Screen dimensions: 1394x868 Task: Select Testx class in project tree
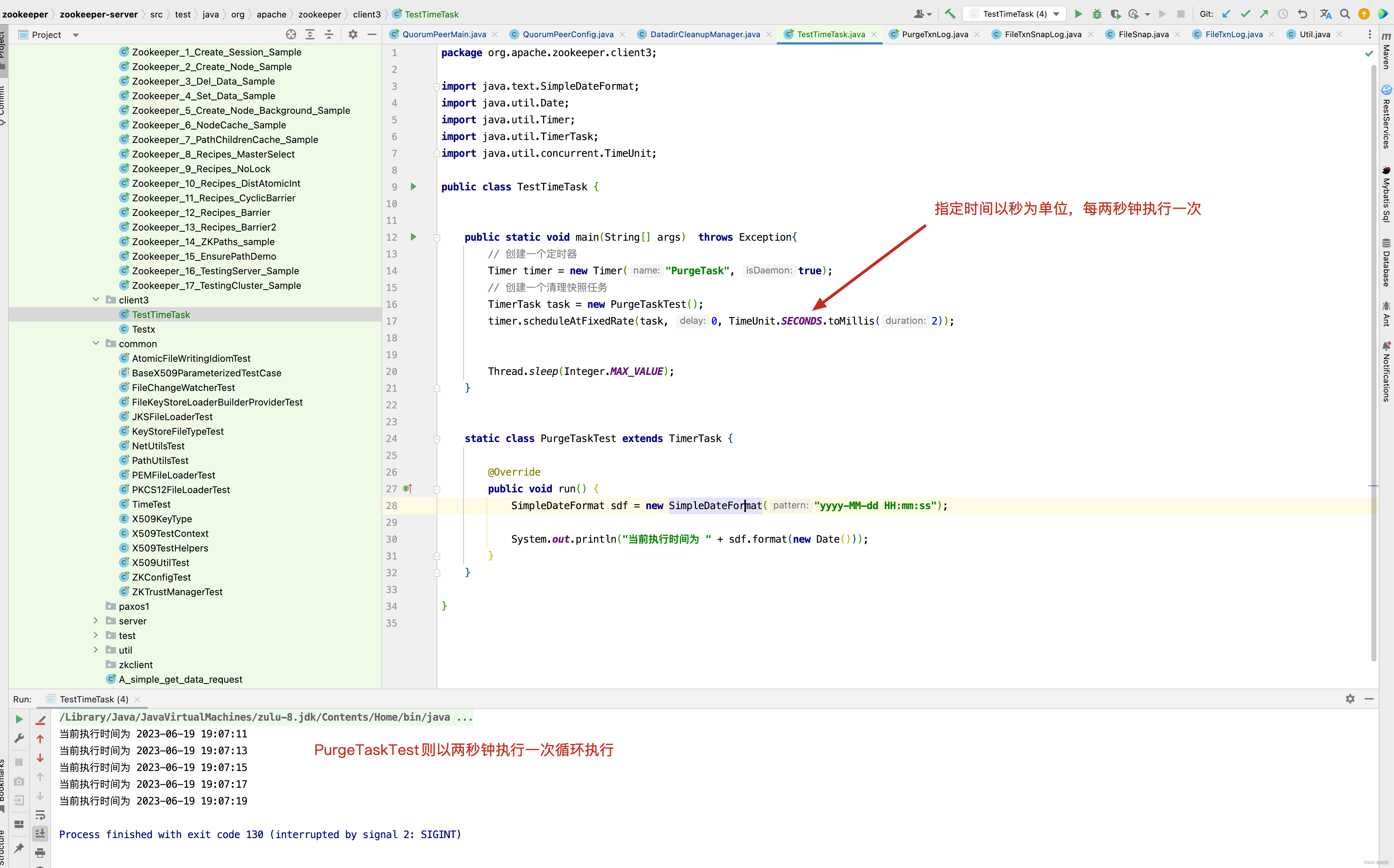click(x=144, y=329)
